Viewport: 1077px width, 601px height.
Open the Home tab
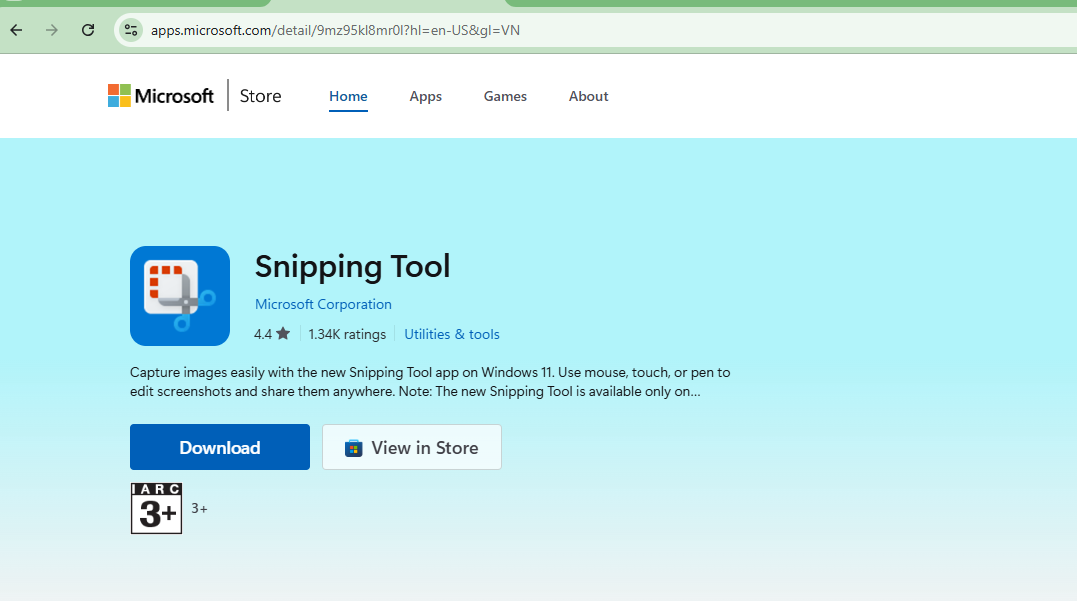(348, 96)
